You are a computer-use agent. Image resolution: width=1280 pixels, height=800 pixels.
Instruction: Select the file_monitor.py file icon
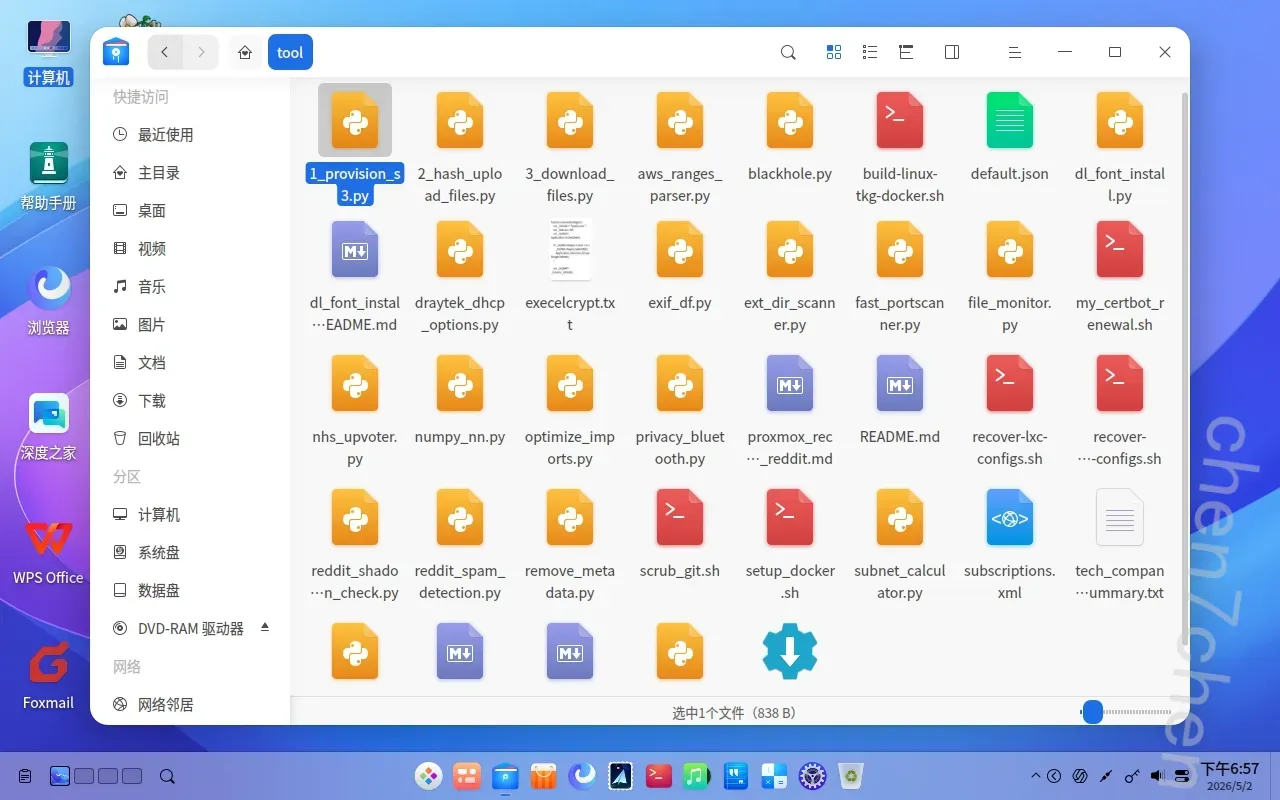click(x=1010, y=250)
